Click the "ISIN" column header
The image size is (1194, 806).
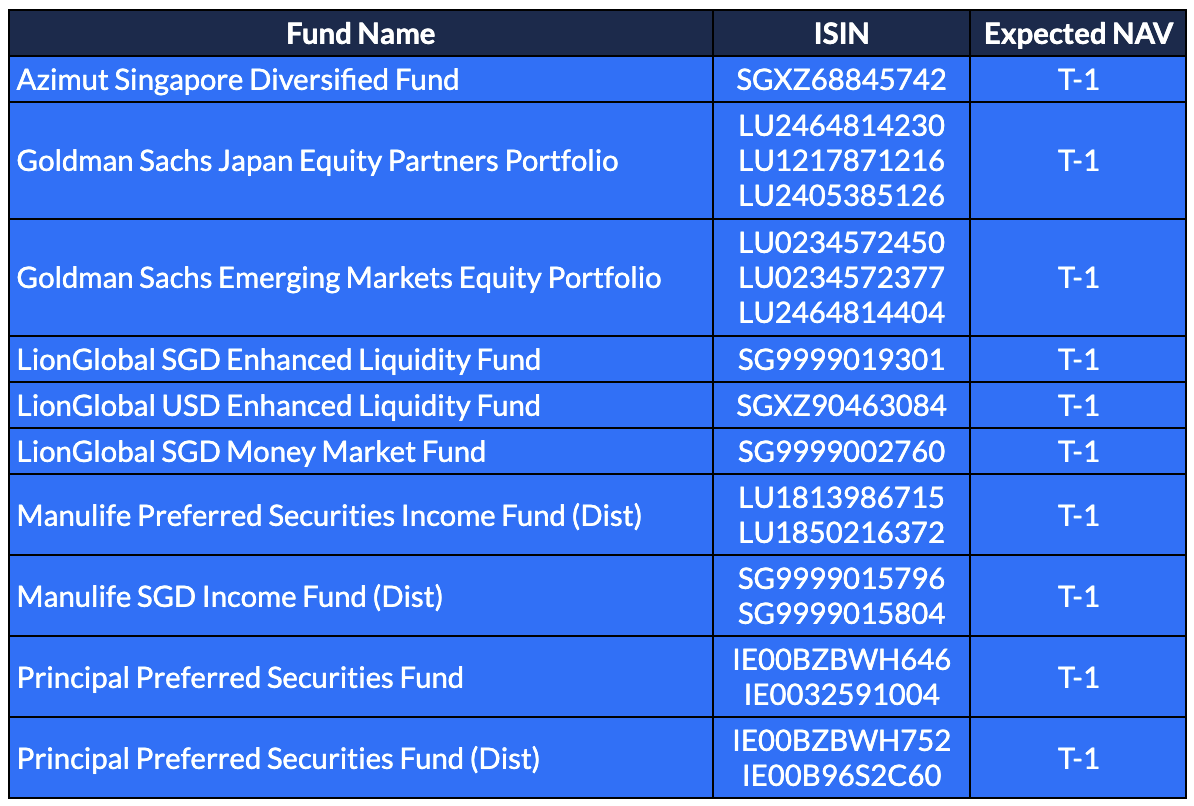point(841,34)
